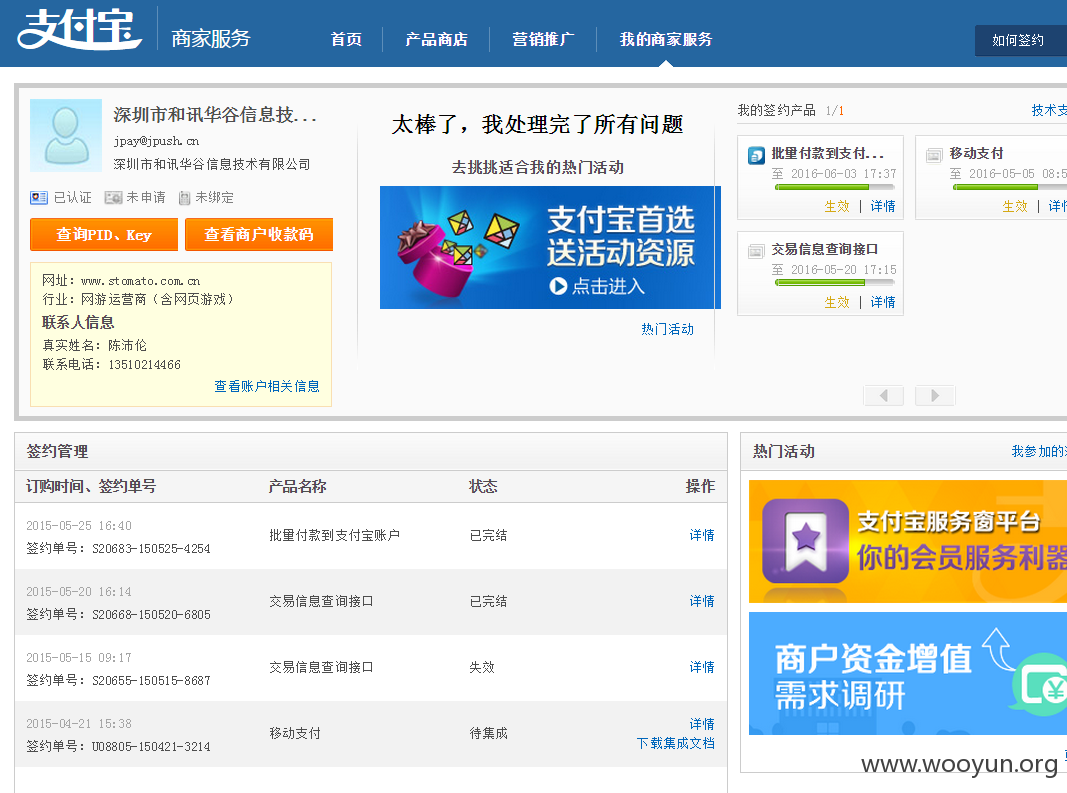Click the purple star service window icon

tap(805, 541)
